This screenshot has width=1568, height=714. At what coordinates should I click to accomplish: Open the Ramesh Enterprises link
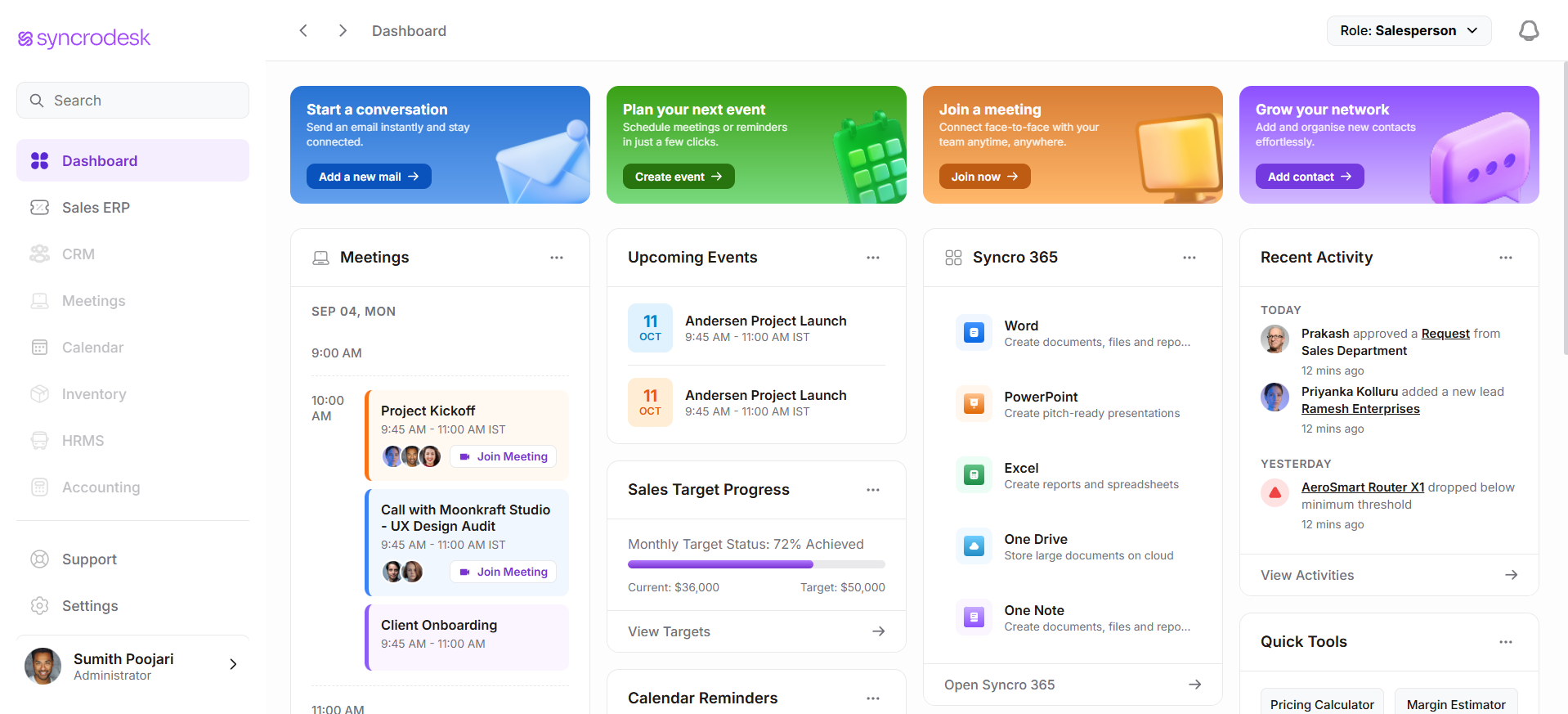coord(1360,409)
